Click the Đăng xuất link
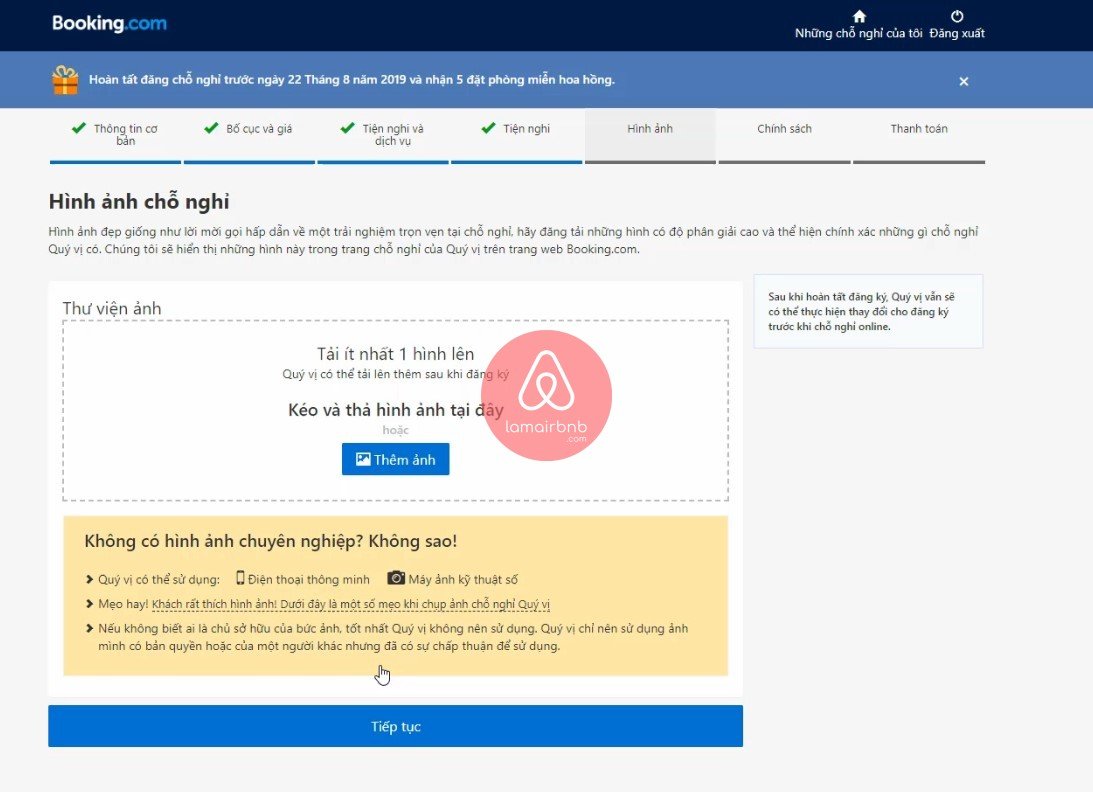Image resolution: width=1093 pixels, height=792 pixels. point(957,33)
